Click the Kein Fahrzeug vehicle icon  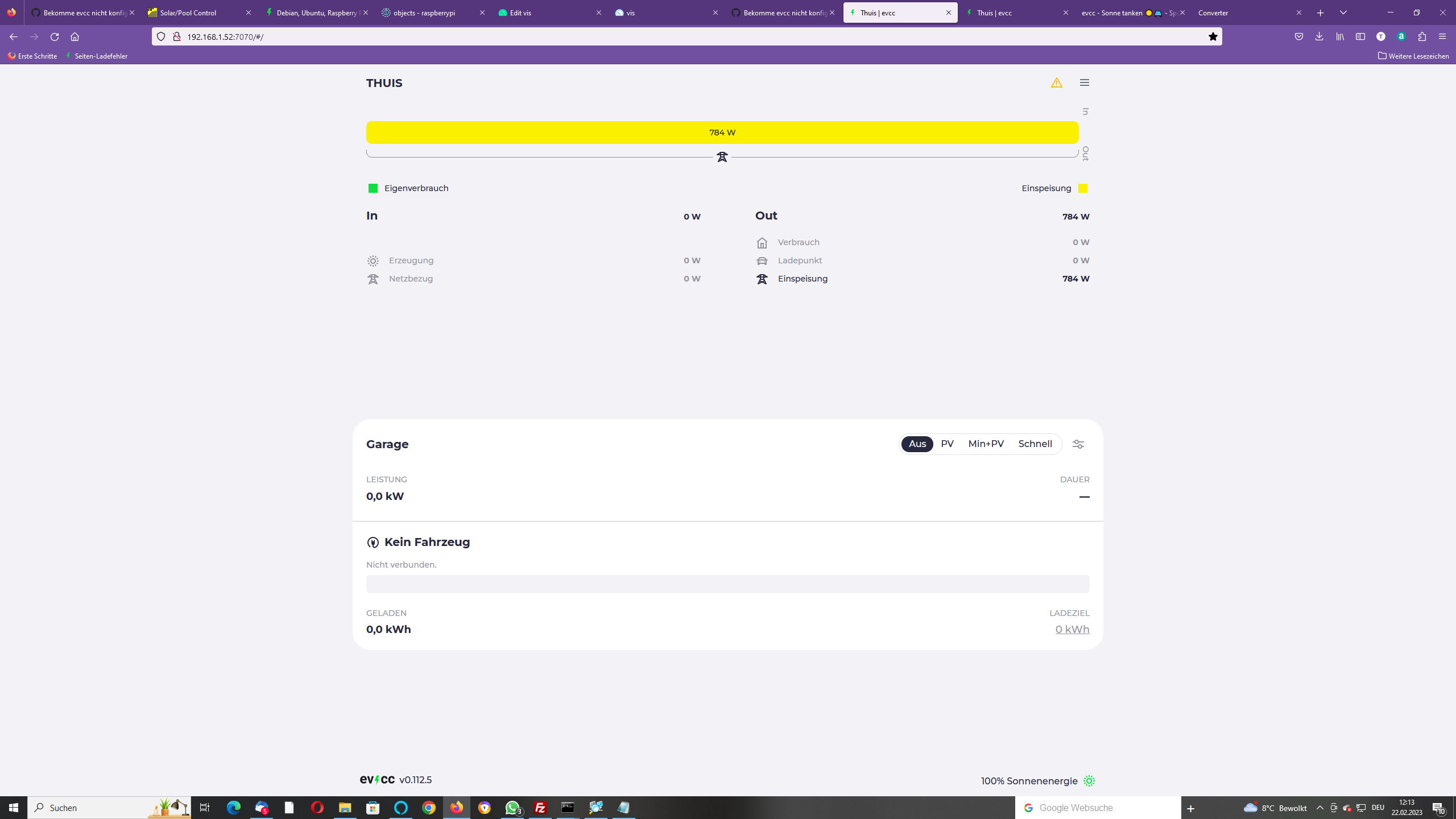pos(373,543)
